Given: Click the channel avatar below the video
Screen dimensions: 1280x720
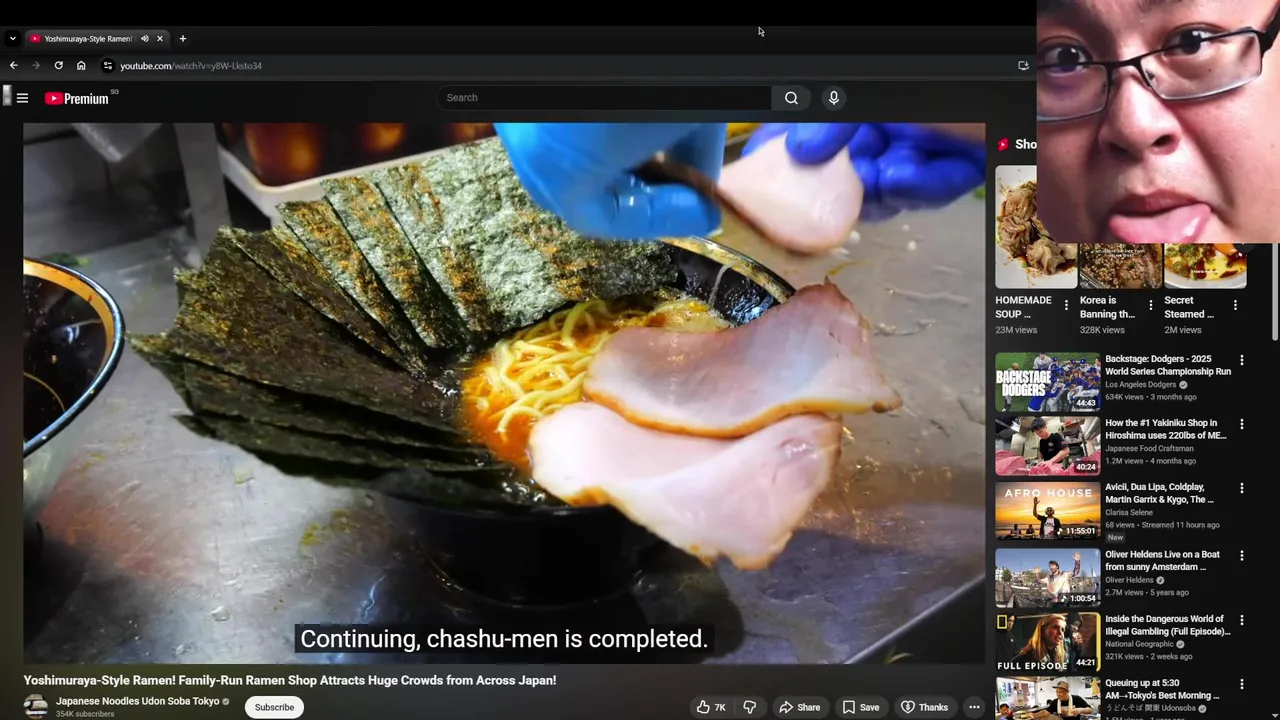Looking at the screenshot, I should 35,706.
